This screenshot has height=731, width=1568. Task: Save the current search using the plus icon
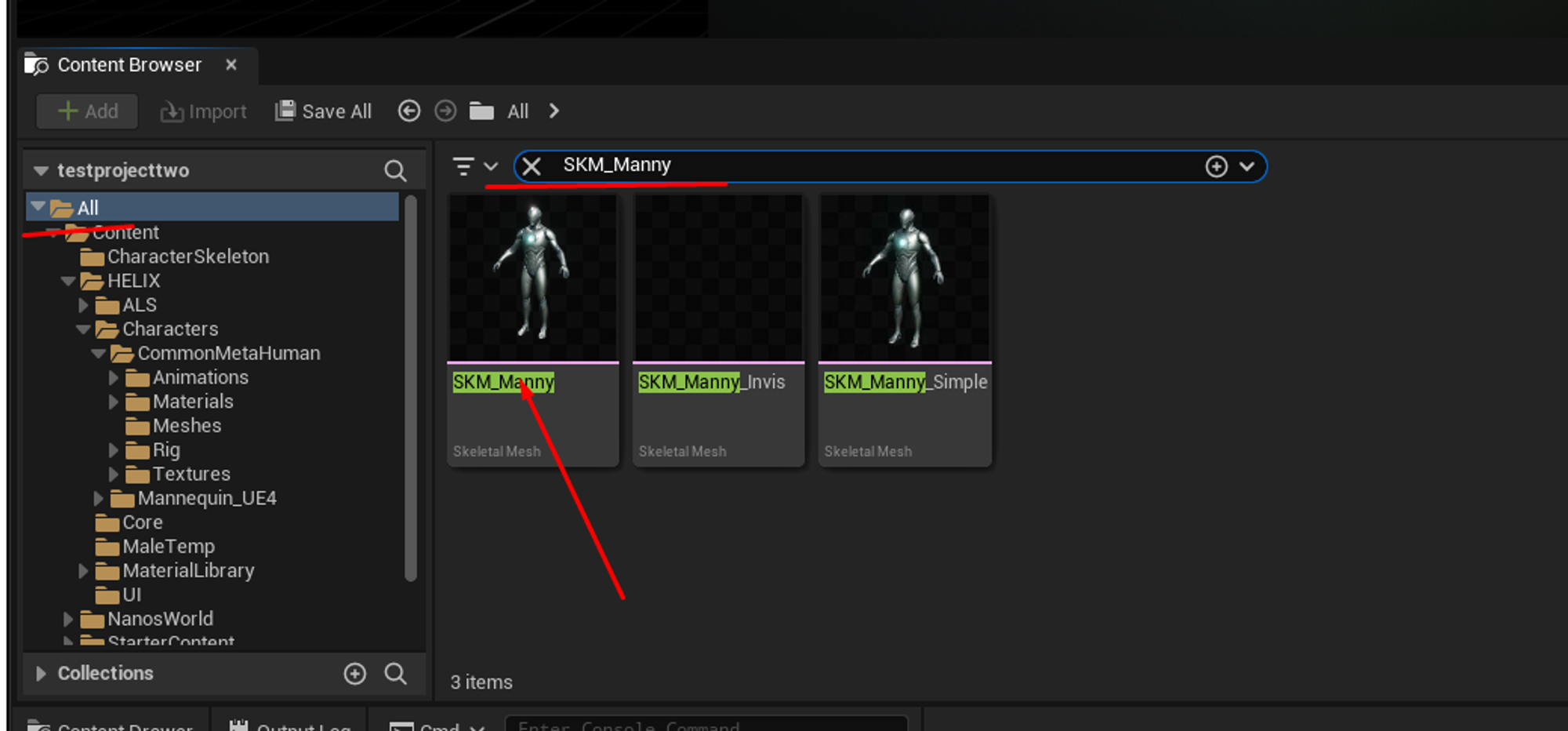[1216, 166]
